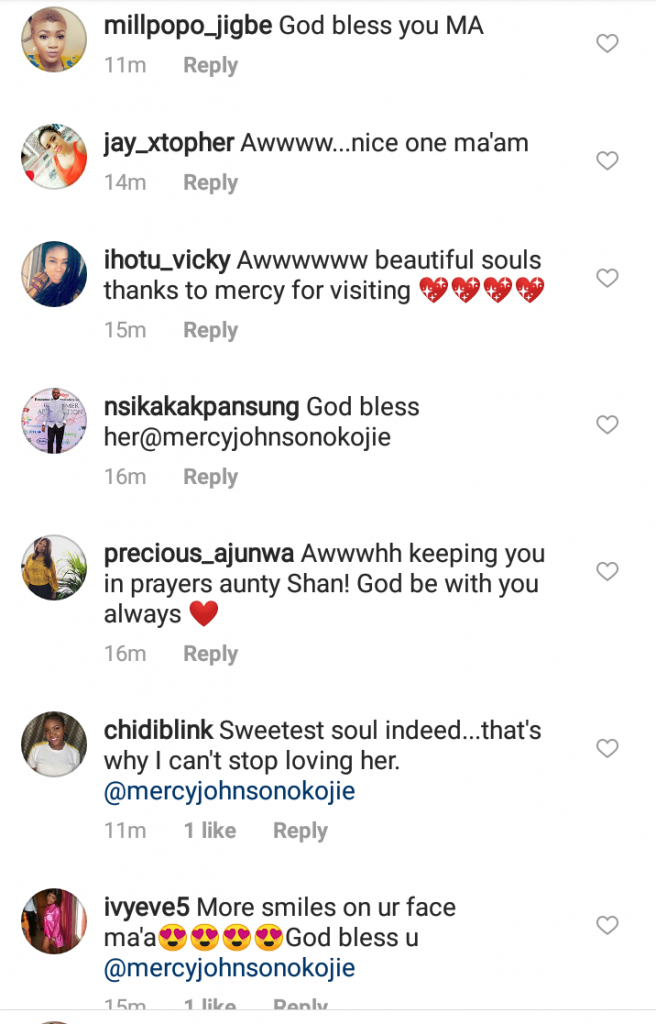The width and height of the screenshot is (656, 1024).
Task: Reply to precious_ajunwa's comment
Action: tap(210, 654)
